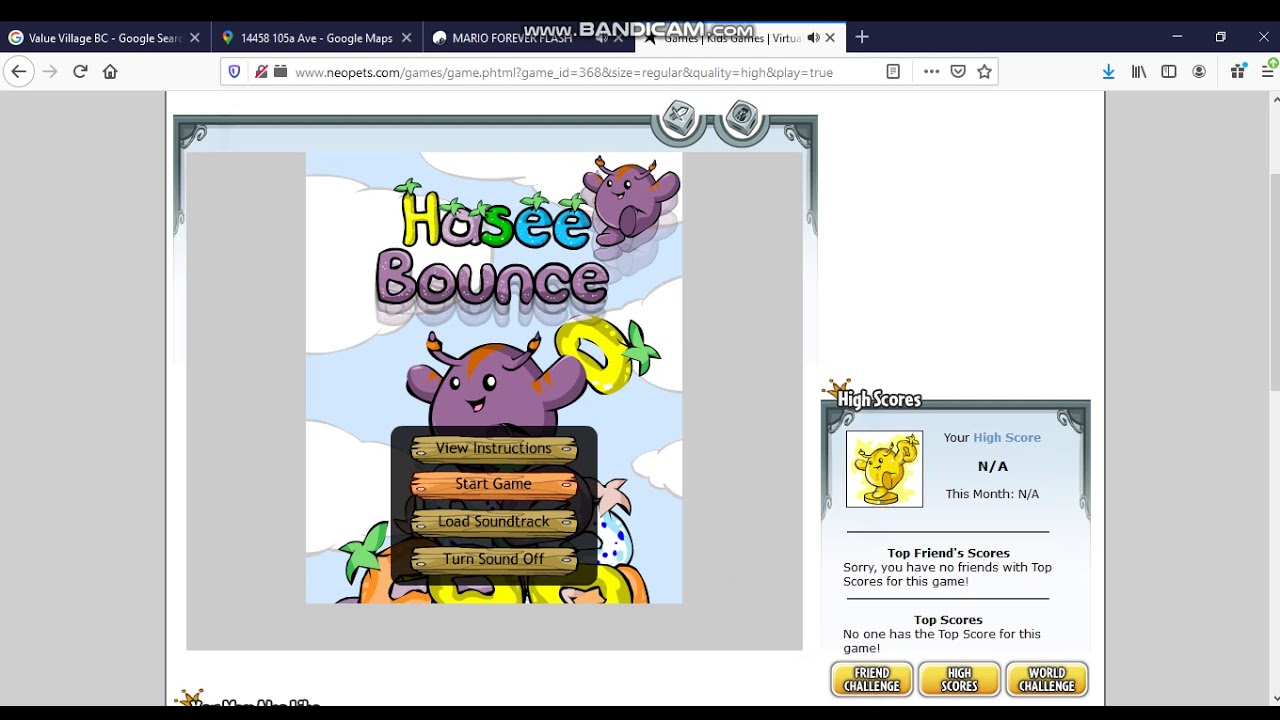This screenshot has height=720, width=1280.
Task: Click Start Game in Hasee Bounce
Action: 494,484
